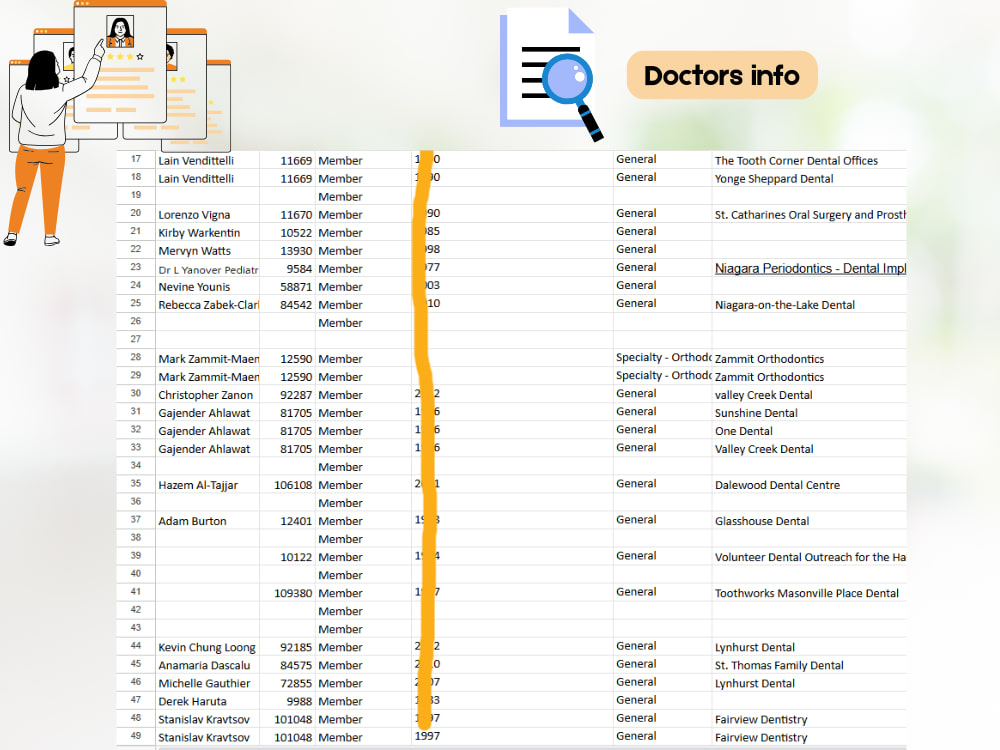Click the document search magnifier icon
Viewport: 1000px width, 750px height.
(x=550, y=73)
